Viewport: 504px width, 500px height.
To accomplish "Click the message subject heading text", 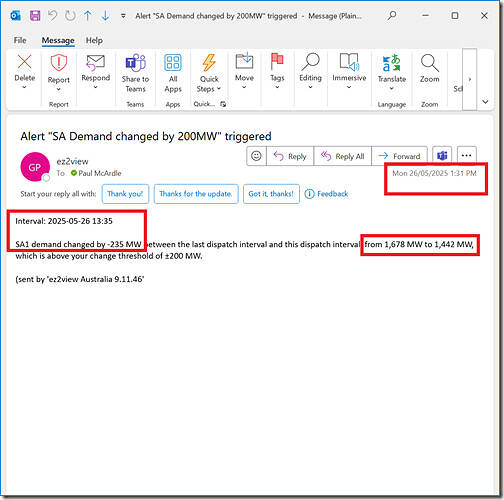I will tap(146, 136).
